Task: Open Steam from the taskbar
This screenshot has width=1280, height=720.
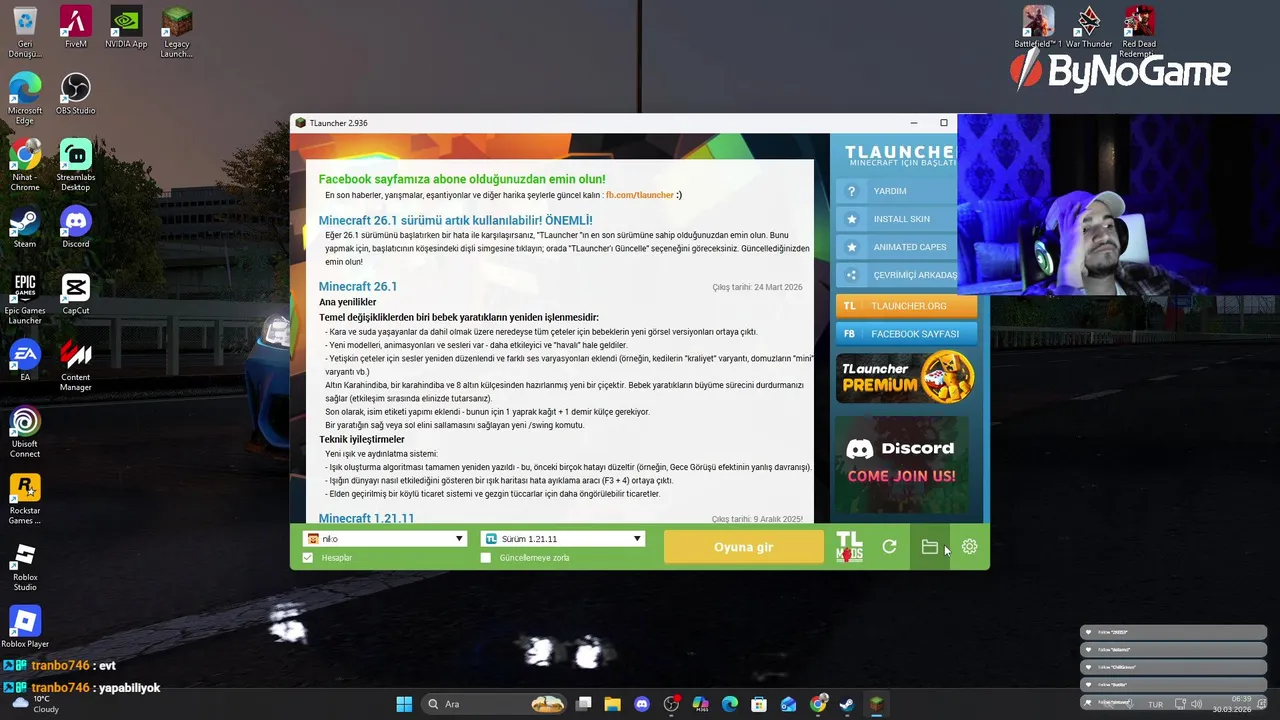Action: (847, 704)
